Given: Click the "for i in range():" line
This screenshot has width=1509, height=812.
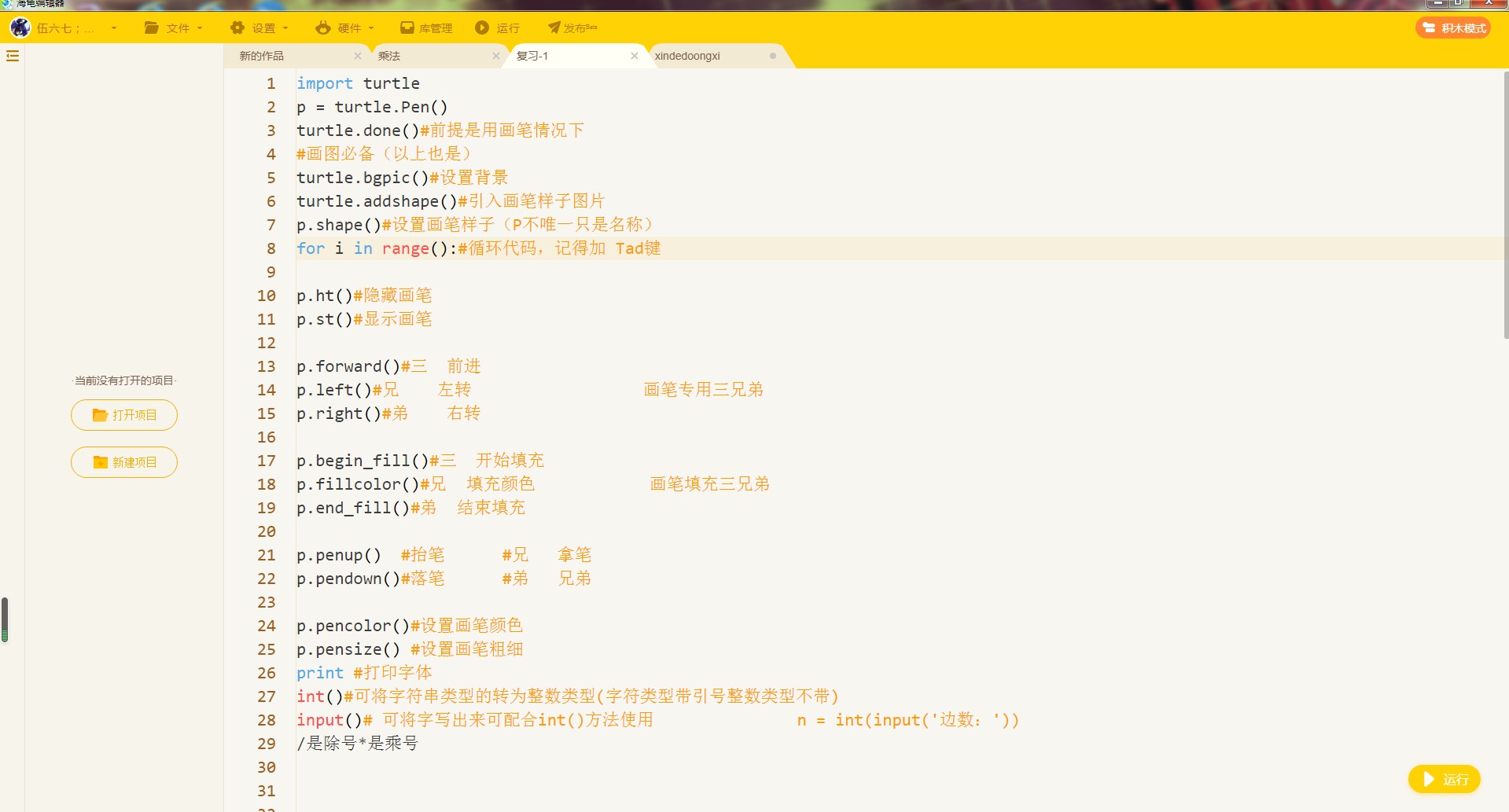Looking at the screenshot, I should click(479, 248).
